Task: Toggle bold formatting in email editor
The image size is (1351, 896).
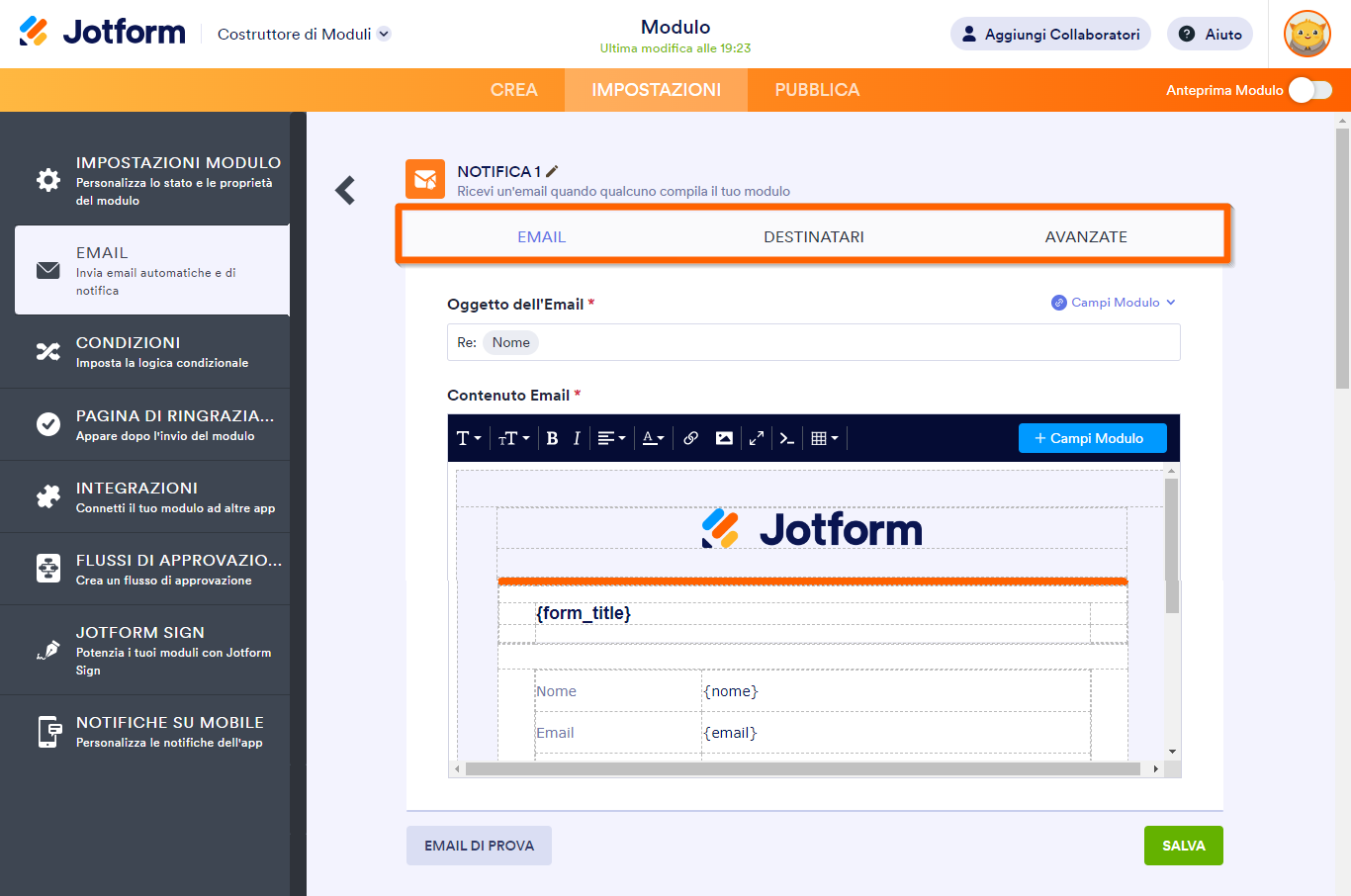Action: pos(552,438)
